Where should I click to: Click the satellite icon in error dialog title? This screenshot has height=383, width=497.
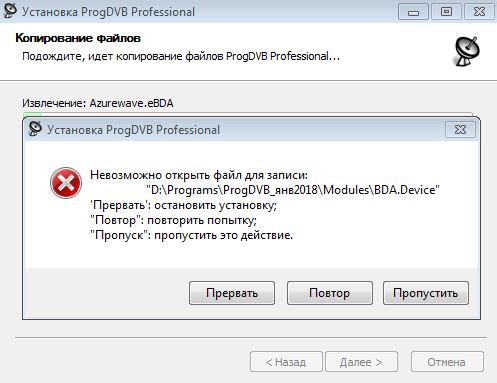(35, 129)
